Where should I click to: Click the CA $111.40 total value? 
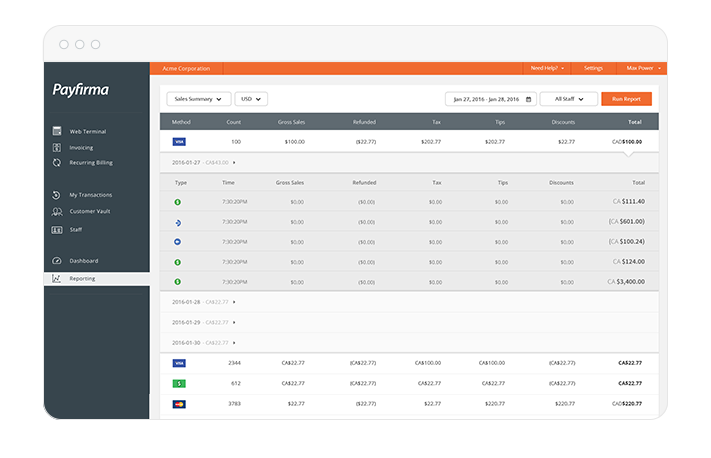[628, 201]
